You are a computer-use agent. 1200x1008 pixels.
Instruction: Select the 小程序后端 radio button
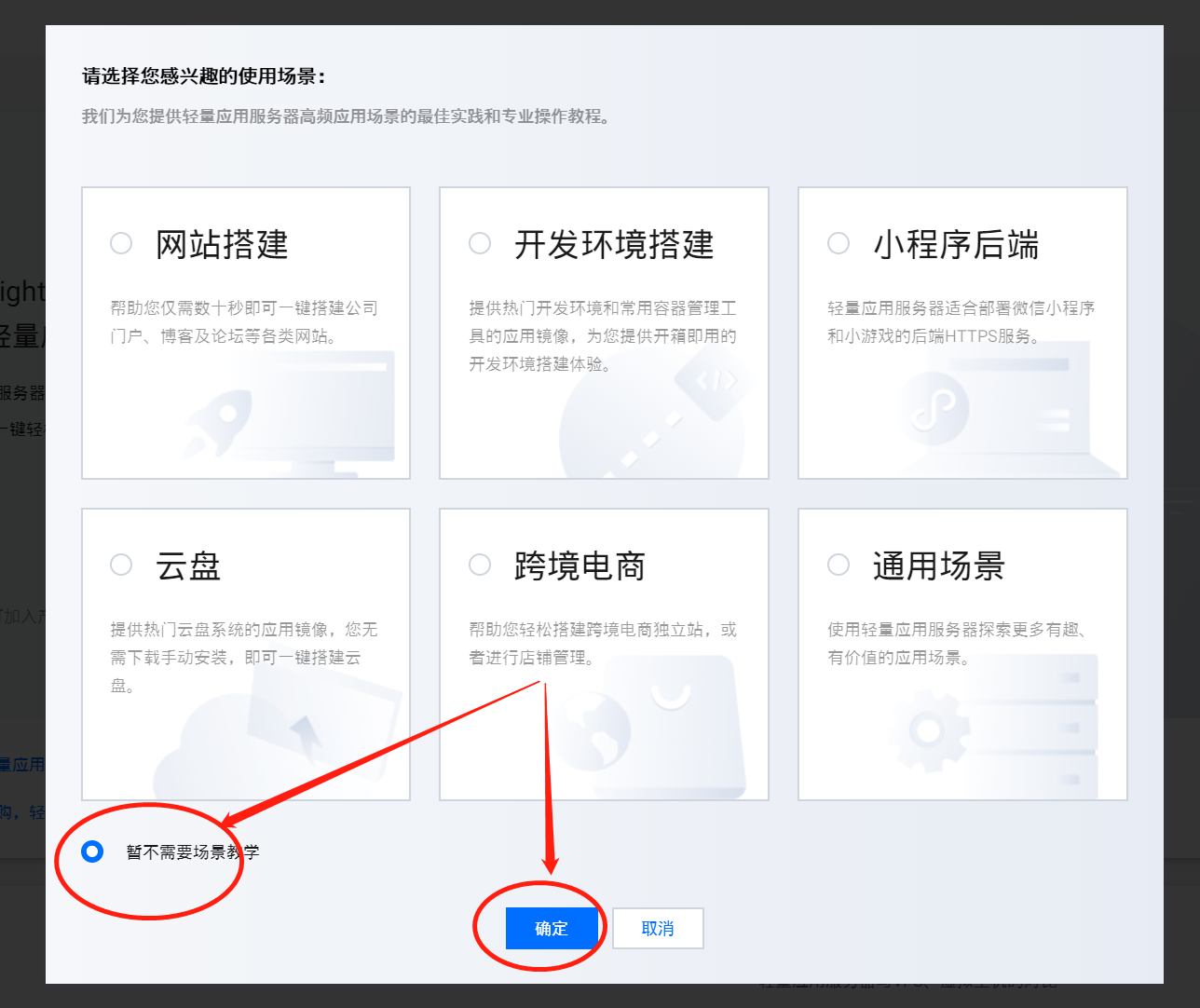(x=839, y=242)
